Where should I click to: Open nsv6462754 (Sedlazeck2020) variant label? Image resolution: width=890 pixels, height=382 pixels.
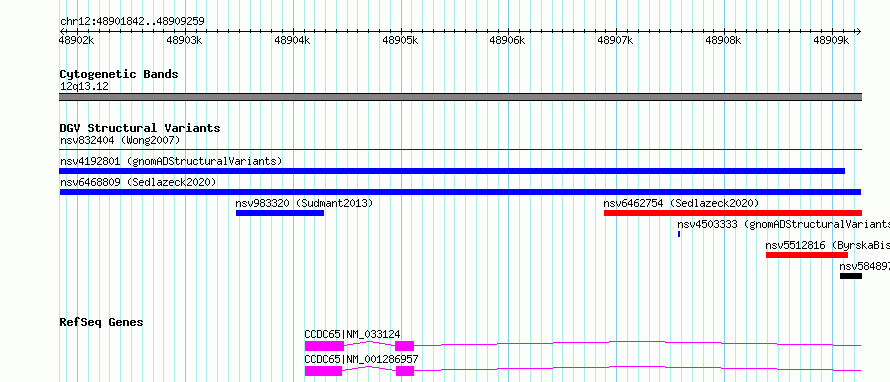point(681,203)
